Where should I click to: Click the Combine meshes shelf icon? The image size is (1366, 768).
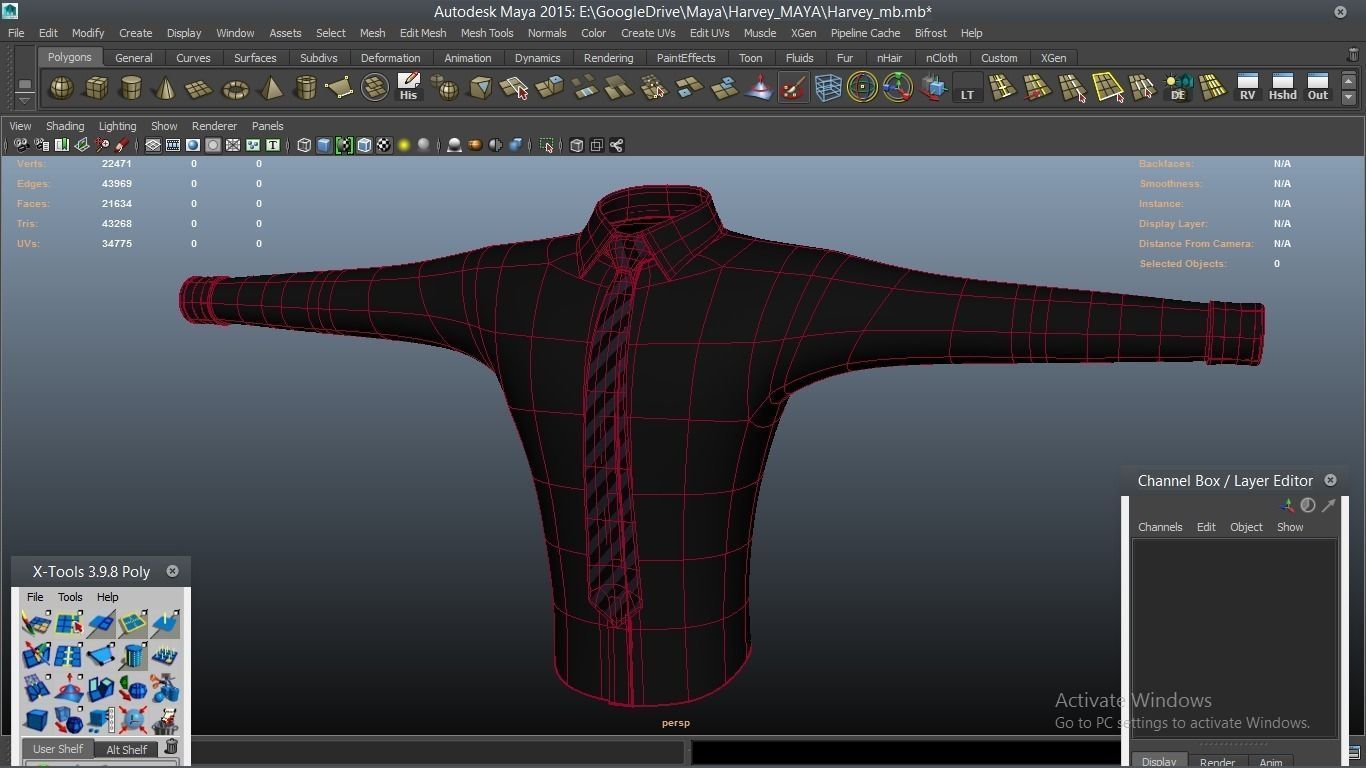(444, 88)
